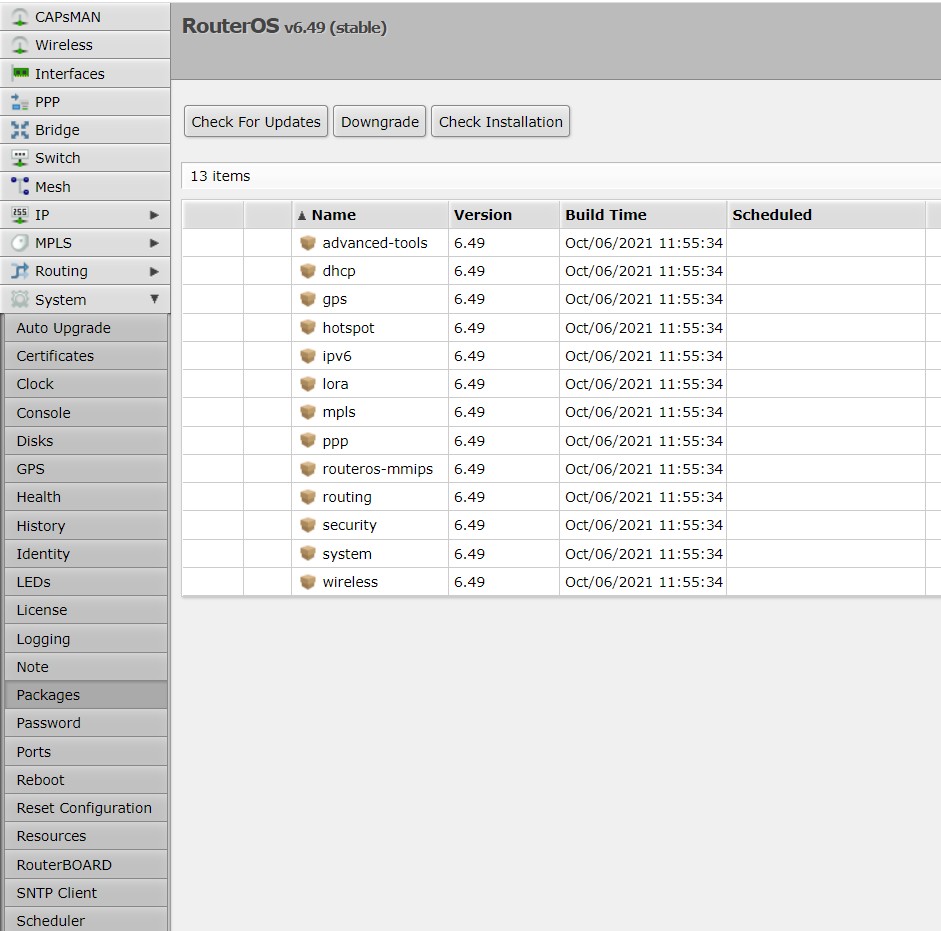Click Check For Updates button
Viewport: 941px width, 931px height.
[x=256, y=121]
